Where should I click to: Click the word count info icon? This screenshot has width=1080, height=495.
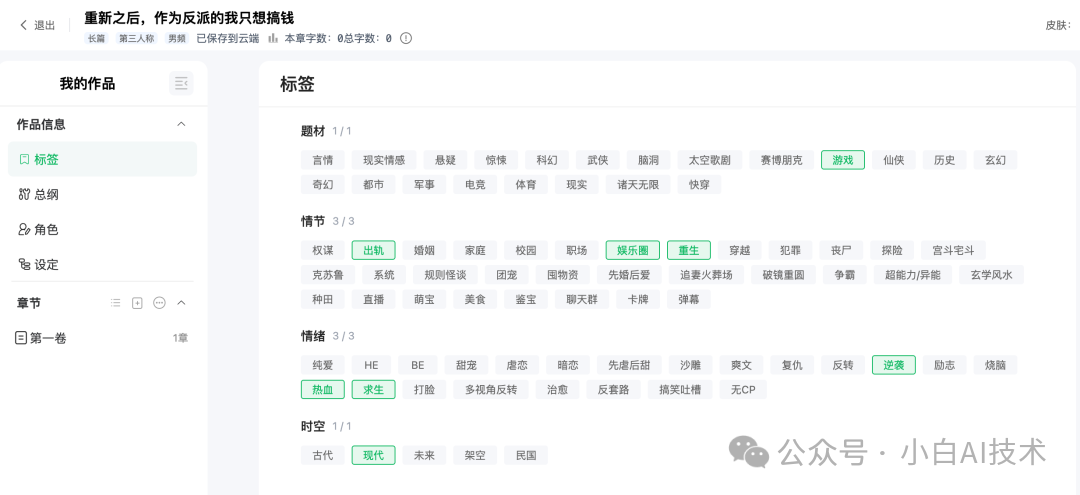(406, 39)
